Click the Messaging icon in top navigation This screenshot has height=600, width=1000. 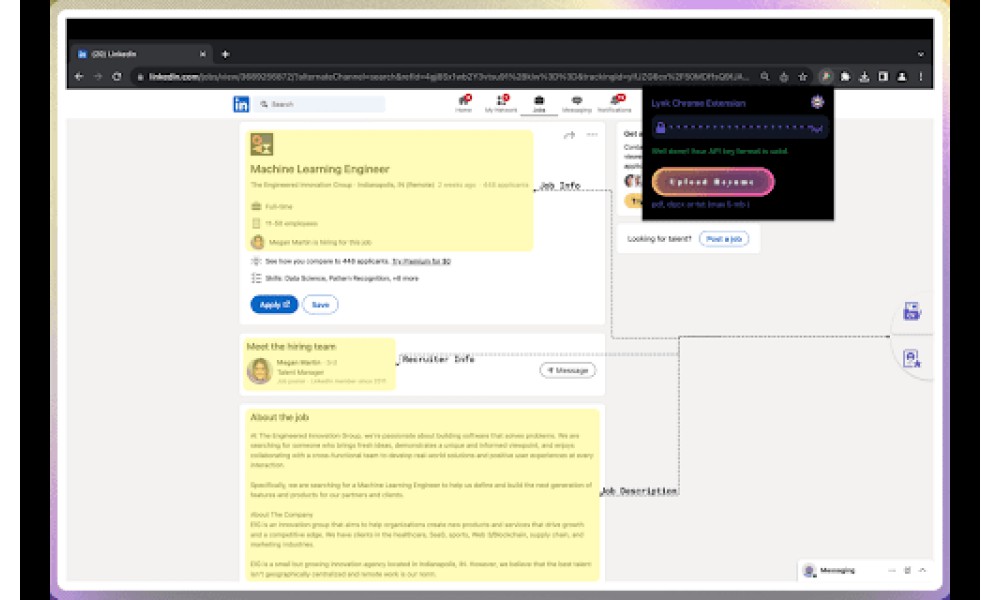(577, 103)
